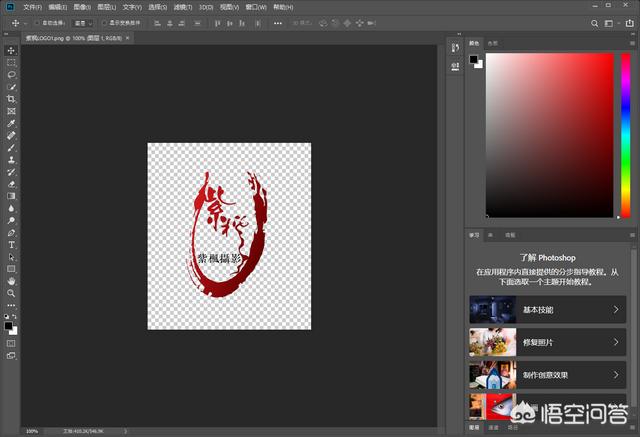640x437 pixels.
Task: Select the Rectangular Marquee tool
Action: (x=11, y=62)
